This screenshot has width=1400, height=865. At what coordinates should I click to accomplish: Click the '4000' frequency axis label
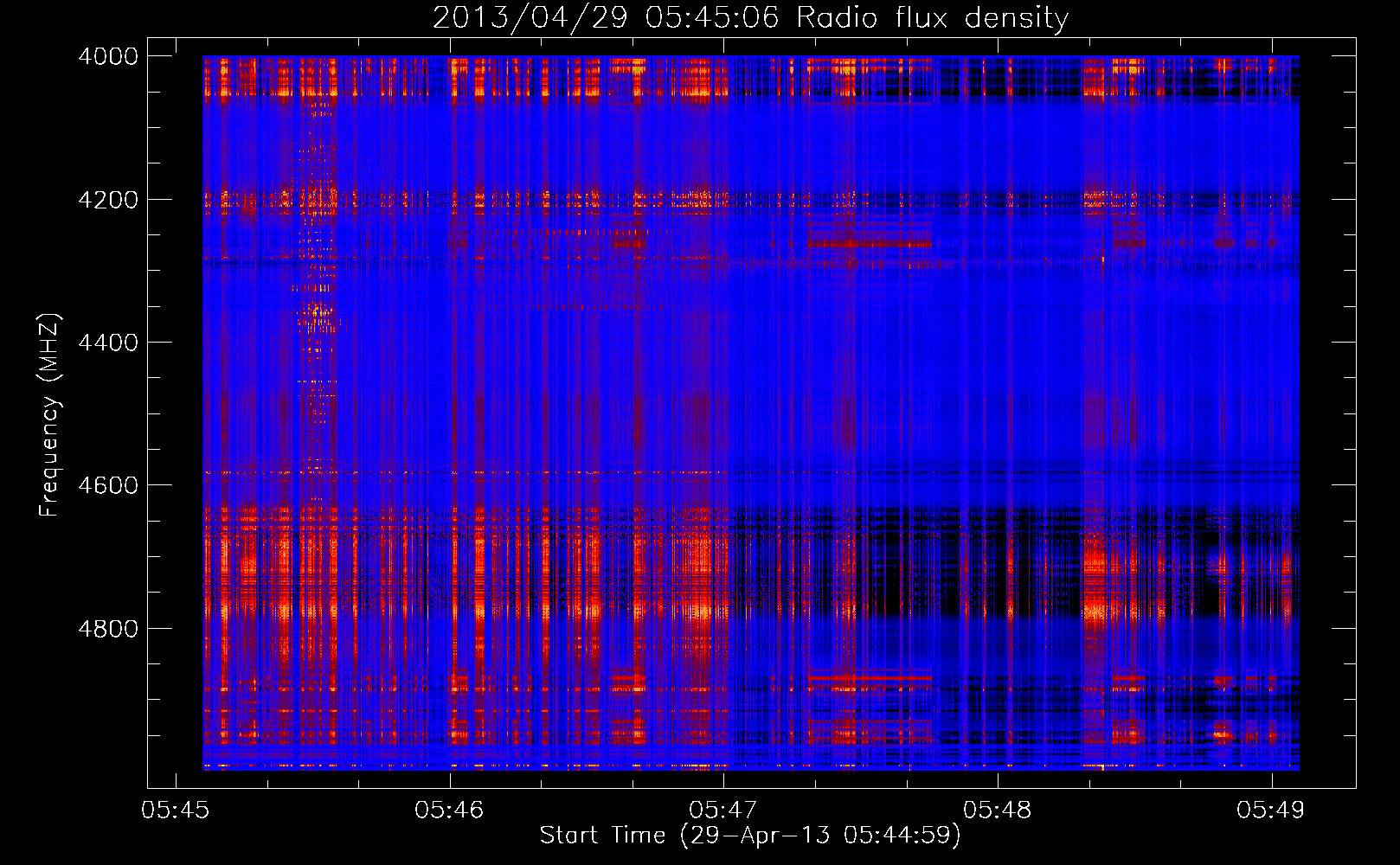coord(108,56)
